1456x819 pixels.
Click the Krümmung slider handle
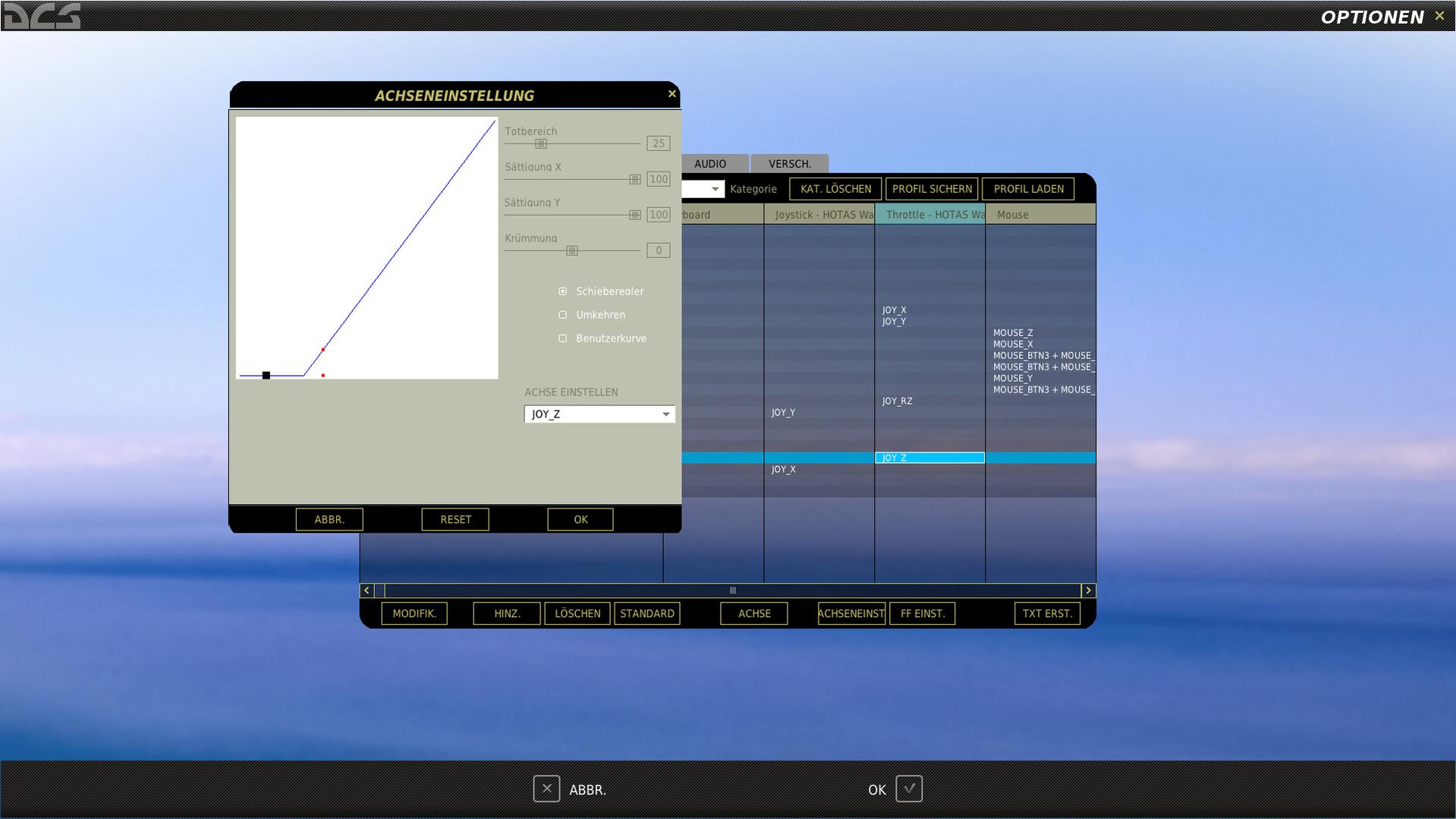573,251
